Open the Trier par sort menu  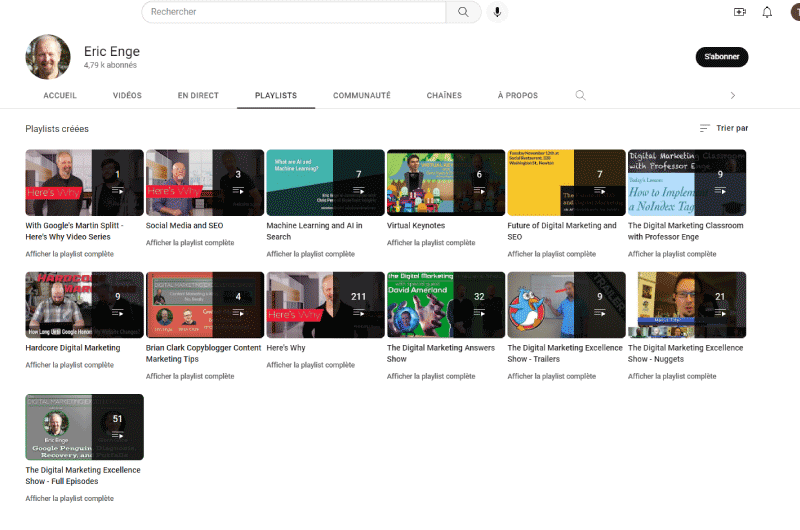[724, 128]
